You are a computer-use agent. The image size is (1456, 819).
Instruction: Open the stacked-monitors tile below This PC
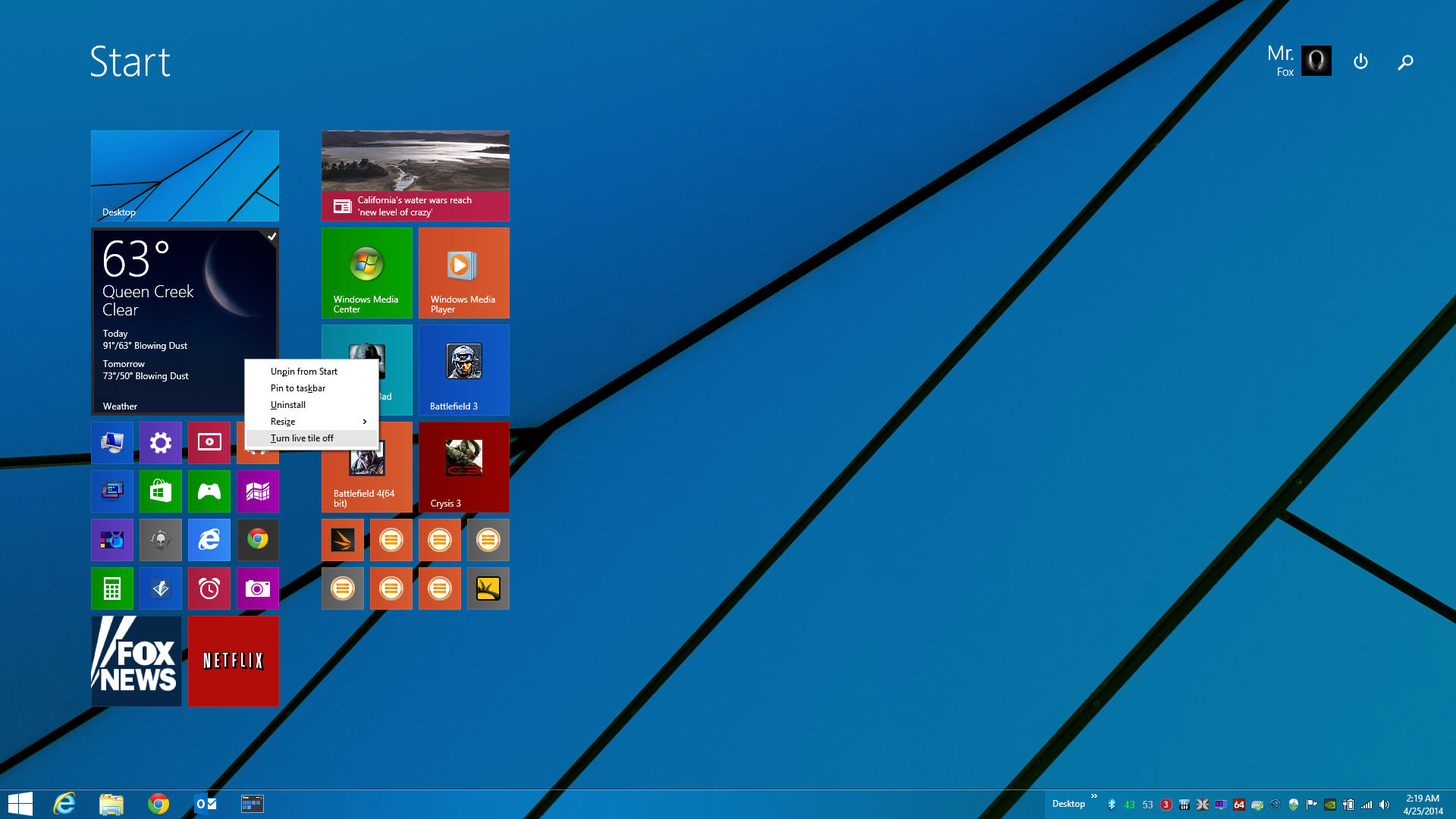click(112, 491)
